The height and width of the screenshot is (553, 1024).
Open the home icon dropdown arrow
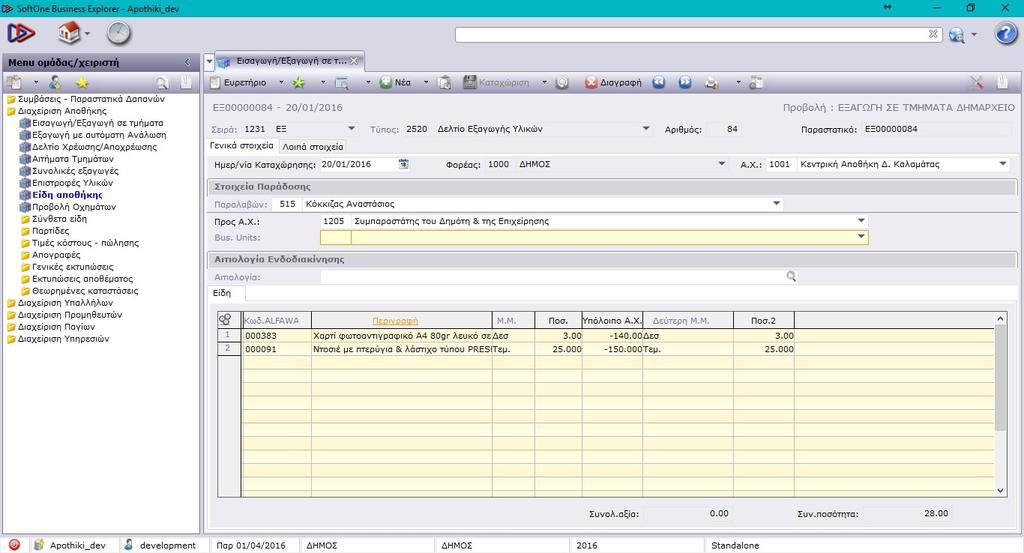[x=87, y=34]
